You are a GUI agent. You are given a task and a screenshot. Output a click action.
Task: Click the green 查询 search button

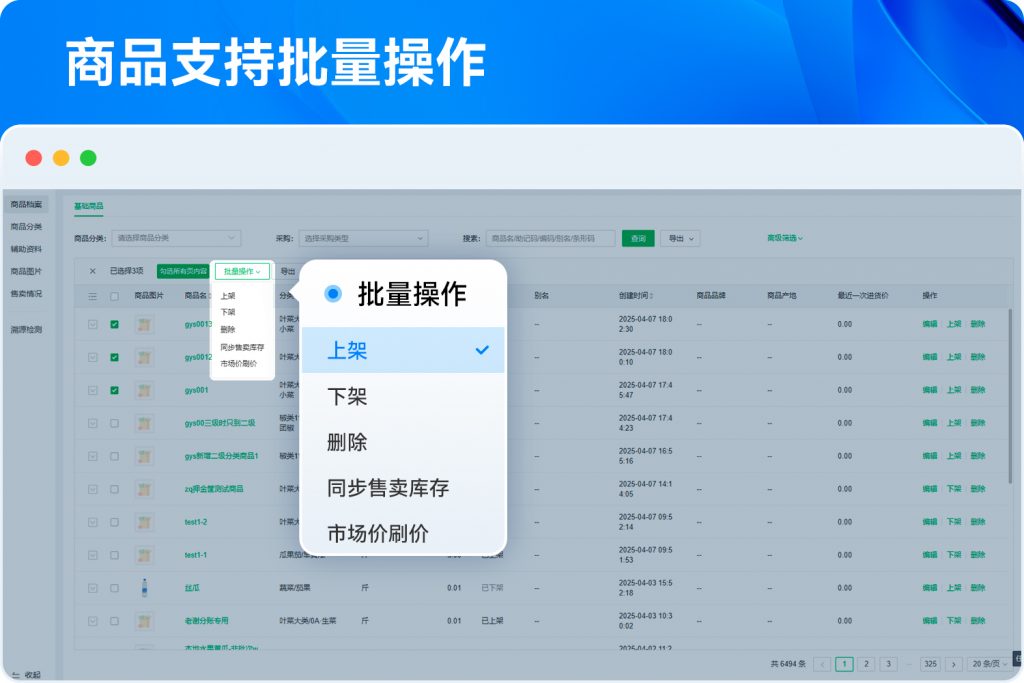coord(638,238)
